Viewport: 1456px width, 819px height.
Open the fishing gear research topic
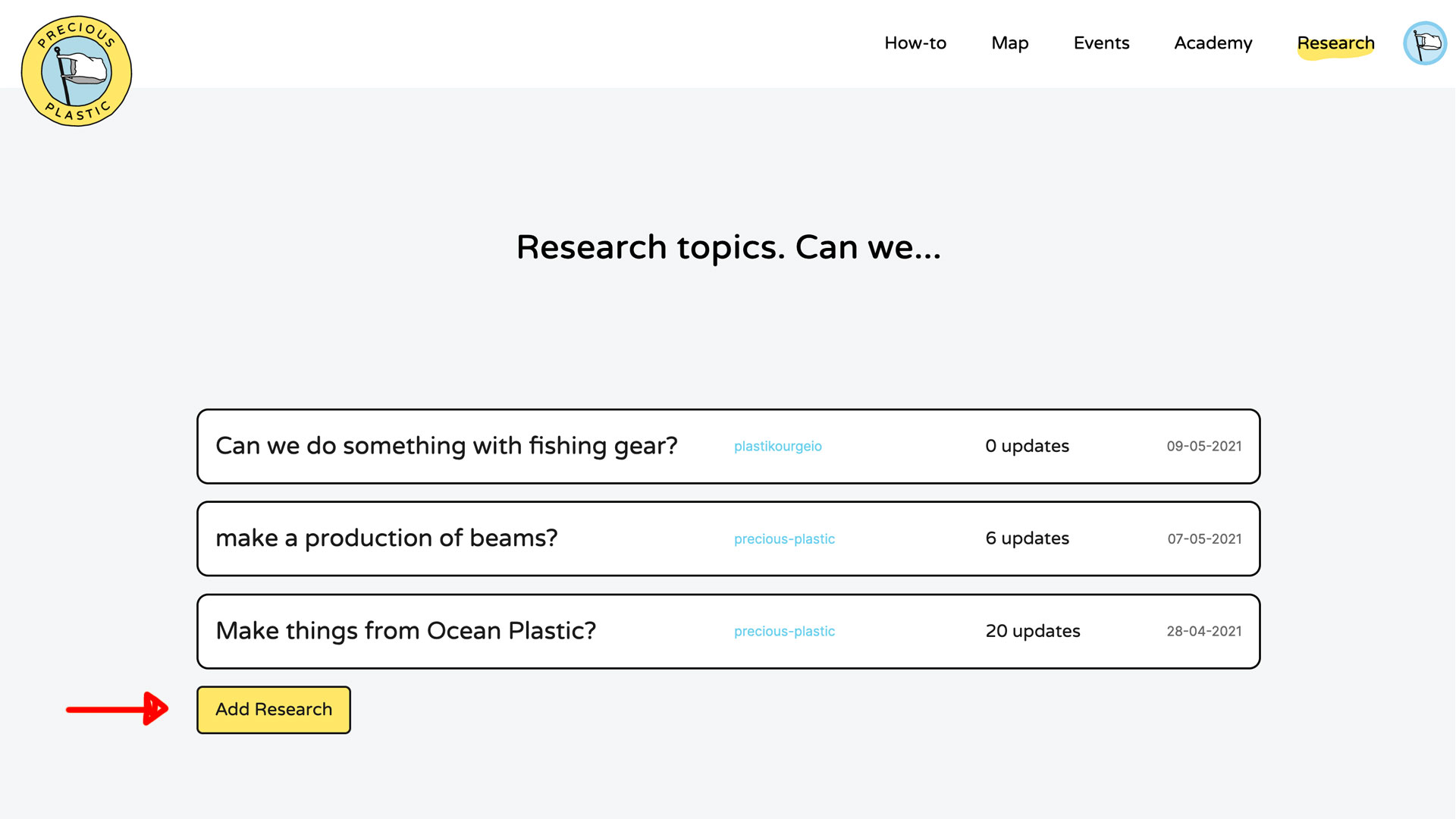coord(446,446)
